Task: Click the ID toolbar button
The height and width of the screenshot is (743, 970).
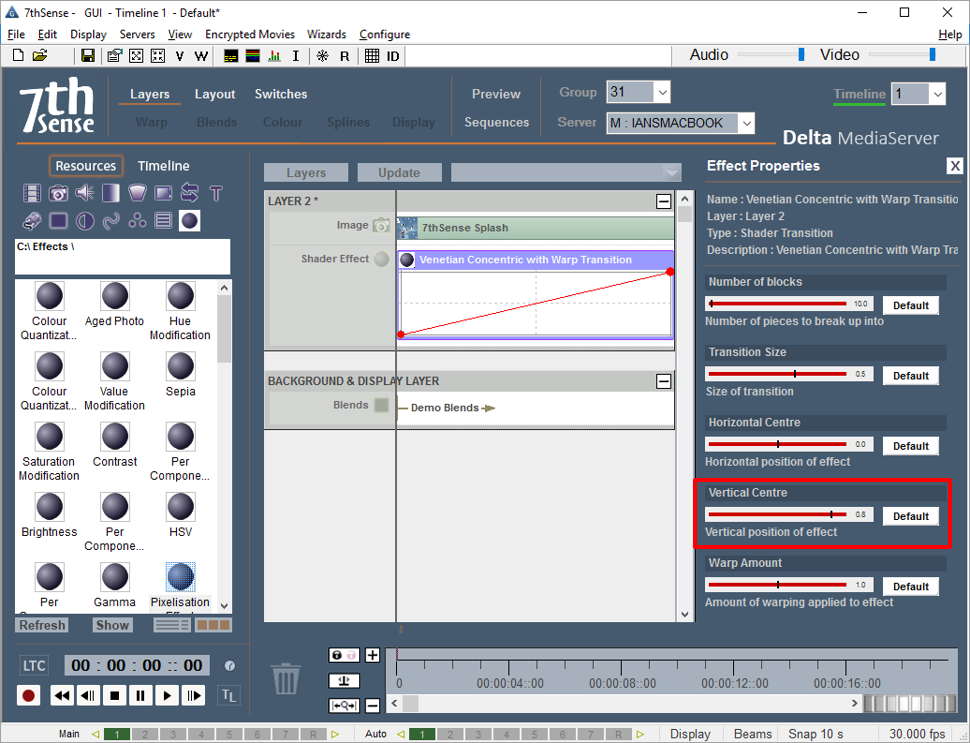Action: (x=393, y=56)
